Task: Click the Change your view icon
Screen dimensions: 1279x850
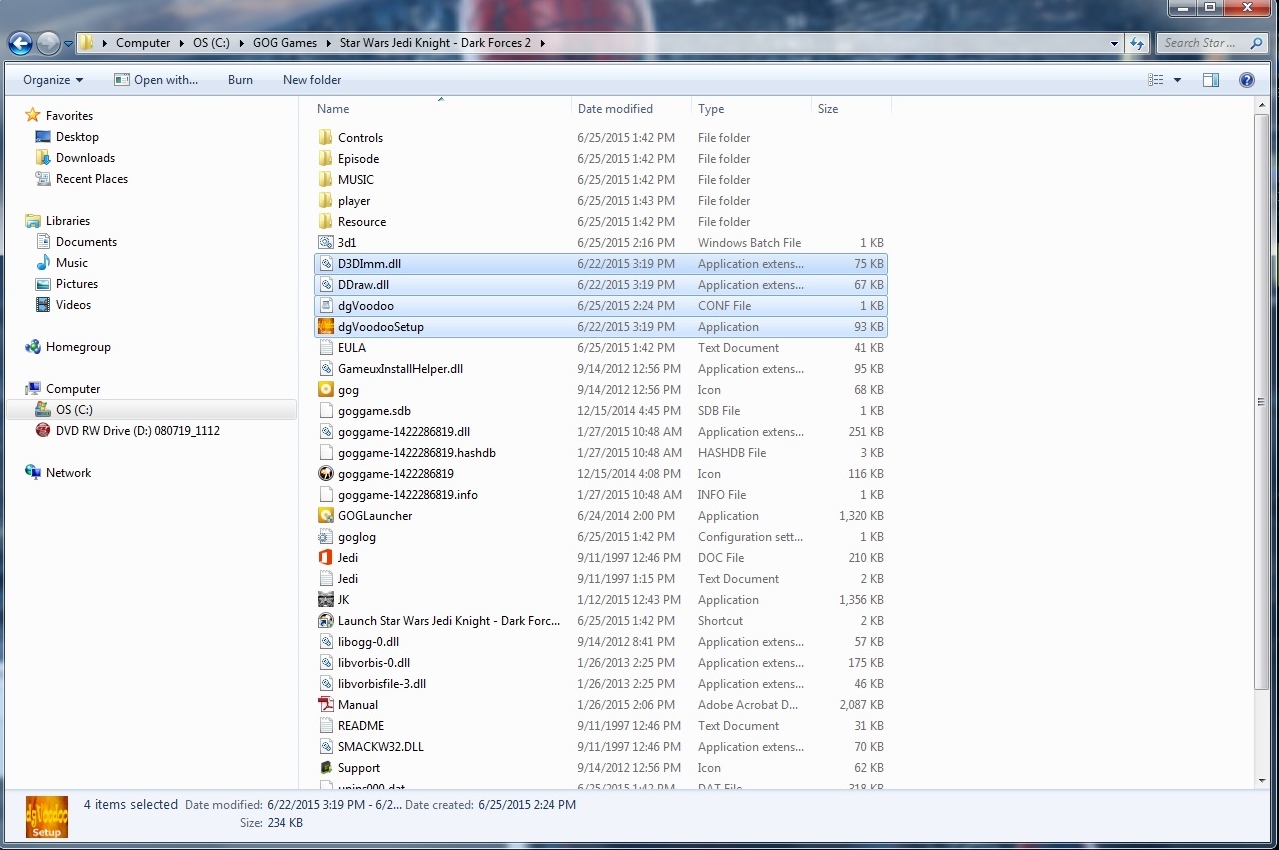Action: click(1156, 80)
